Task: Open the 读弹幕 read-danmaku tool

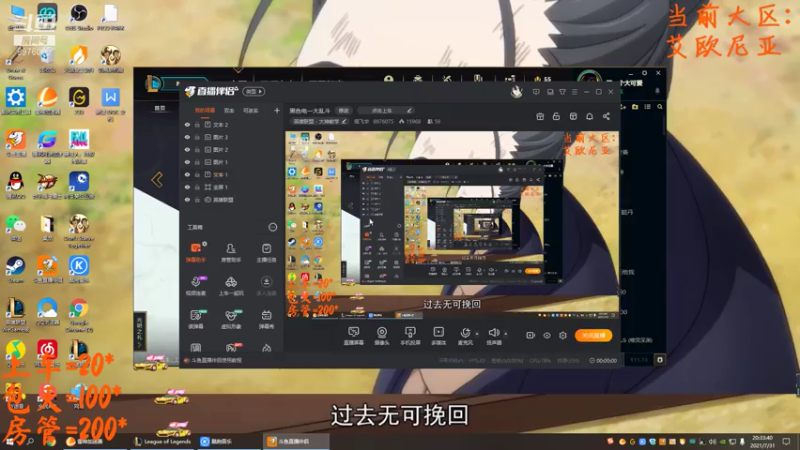Action: coord(195,319)
